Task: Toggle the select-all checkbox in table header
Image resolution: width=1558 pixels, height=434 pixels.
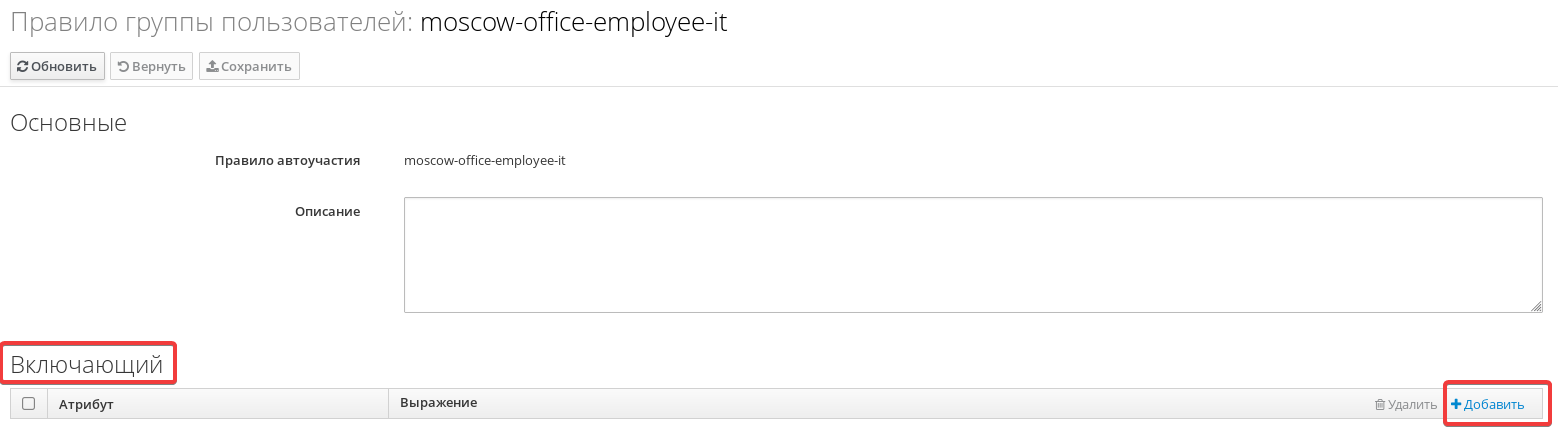Action: tap(28, 404)
